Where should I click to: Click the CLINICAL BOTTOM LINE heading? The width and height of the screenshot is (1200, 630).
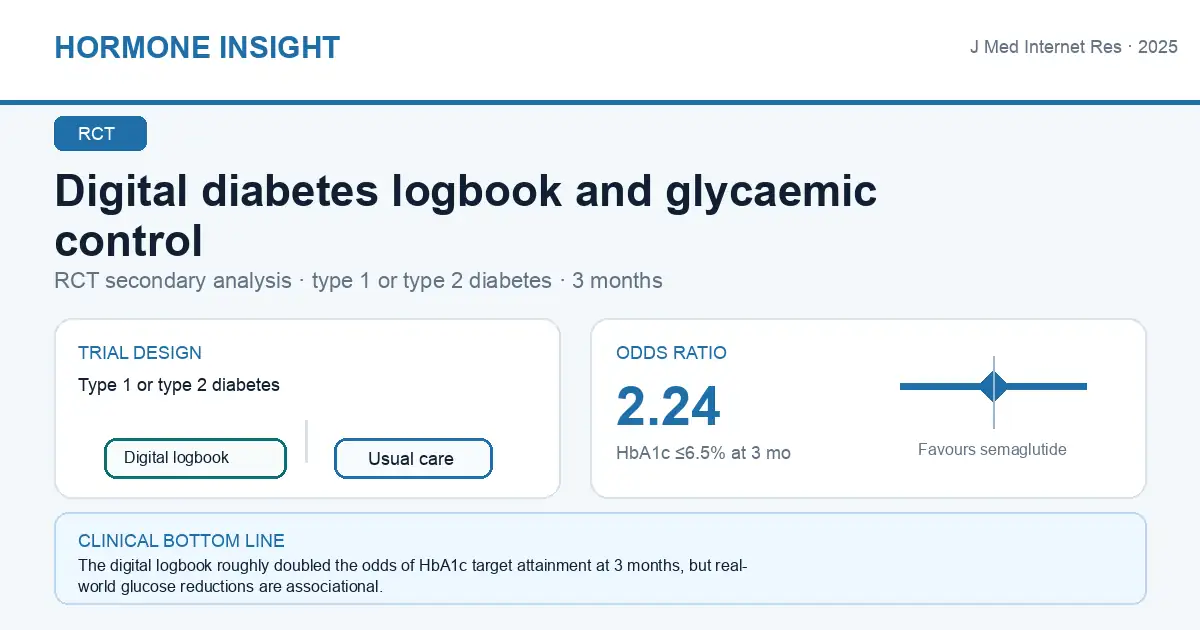(x=181, y=541)
